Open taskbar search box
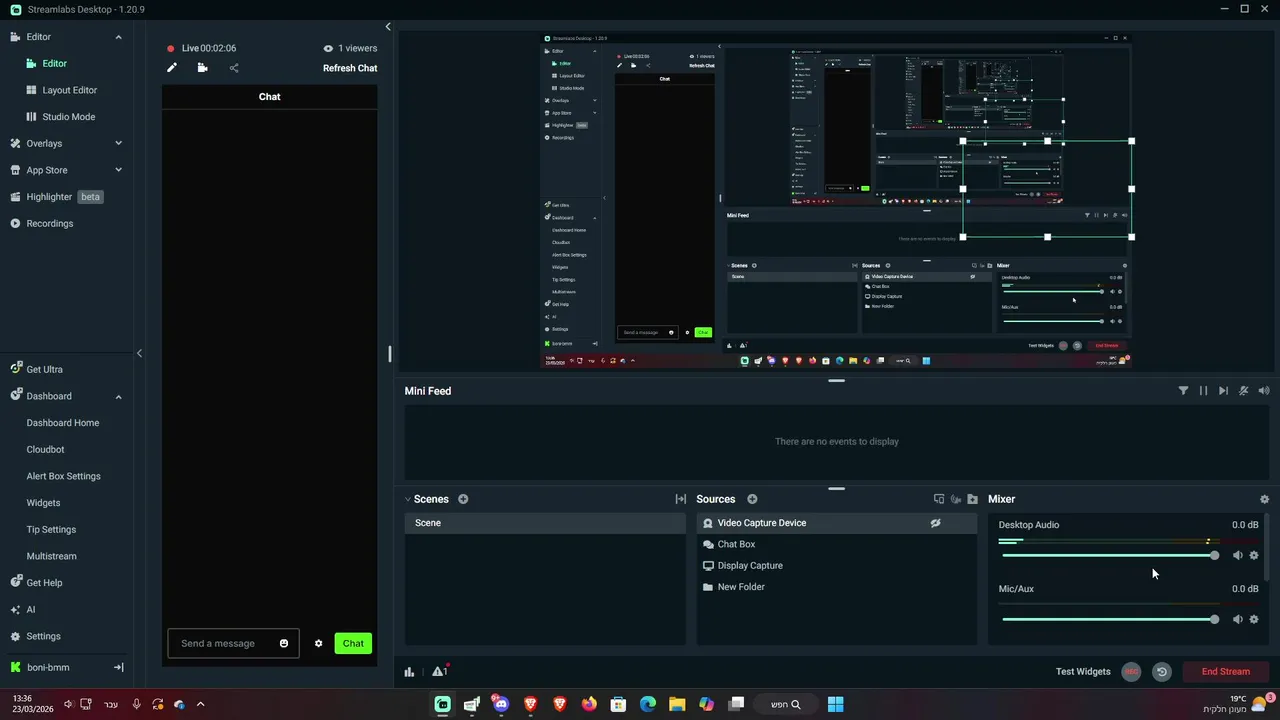 pos(785,704)
